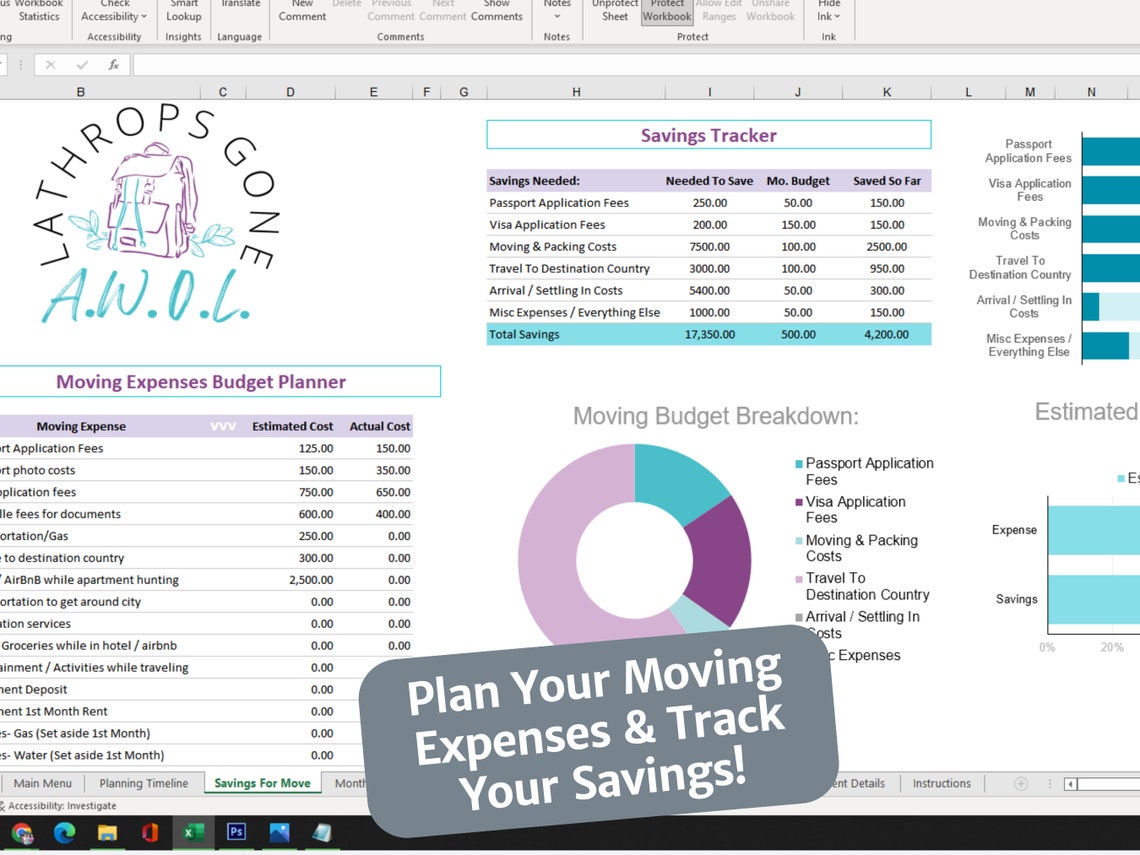
Task: Switch to the Planning Timeline sheet
Action: (x=146, y=783)
